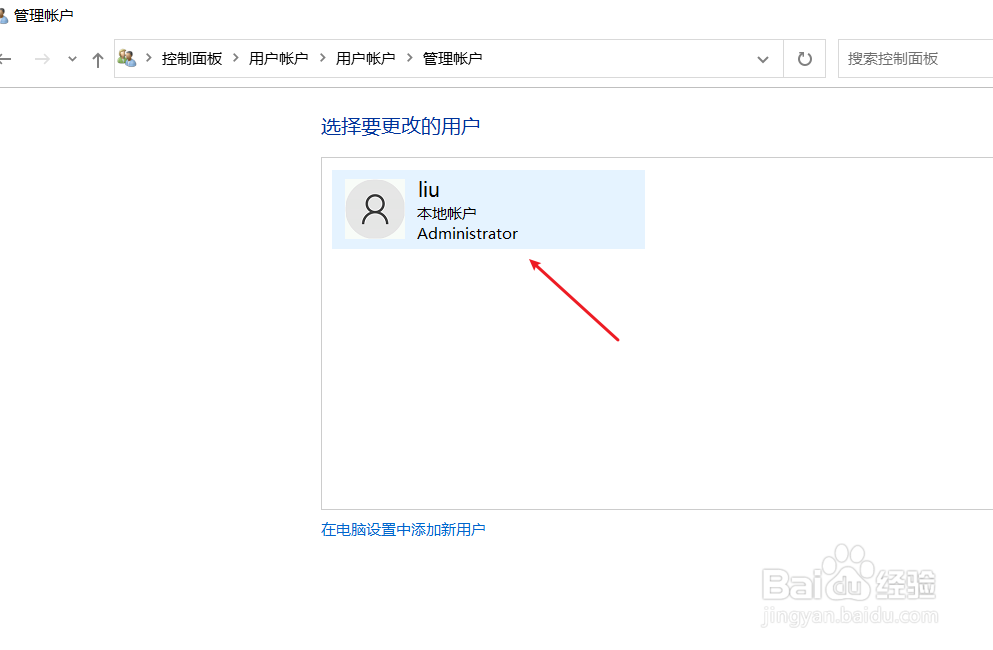Image resolution: width=993 pixels, height=650 pixels.
Task: Click the 本地帐户 label inside the liu tile
Action: tap(446, 212)
